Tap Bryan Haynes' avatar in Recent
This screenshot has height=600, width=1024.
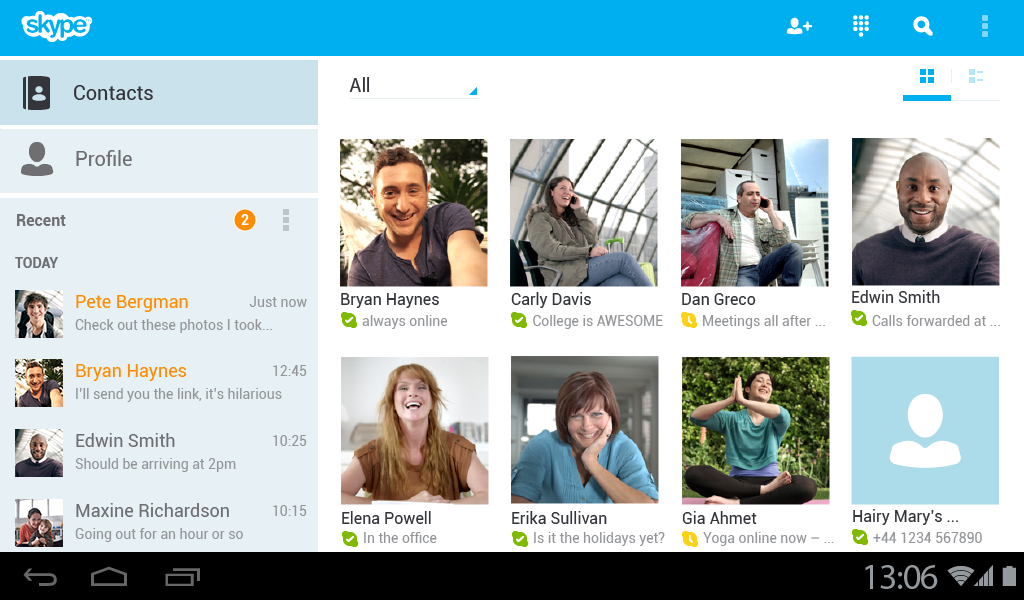tap(39, 383)
